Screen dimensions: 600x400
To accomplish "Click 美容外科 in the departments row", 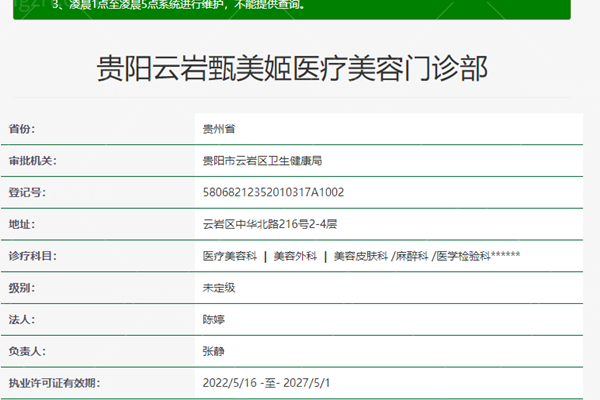I will pos(295,256).
